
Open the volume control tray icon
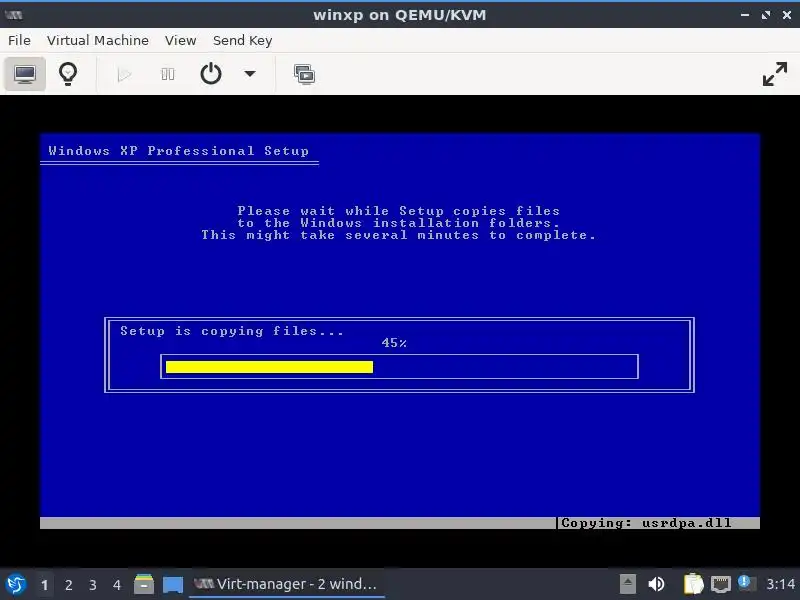656,584
